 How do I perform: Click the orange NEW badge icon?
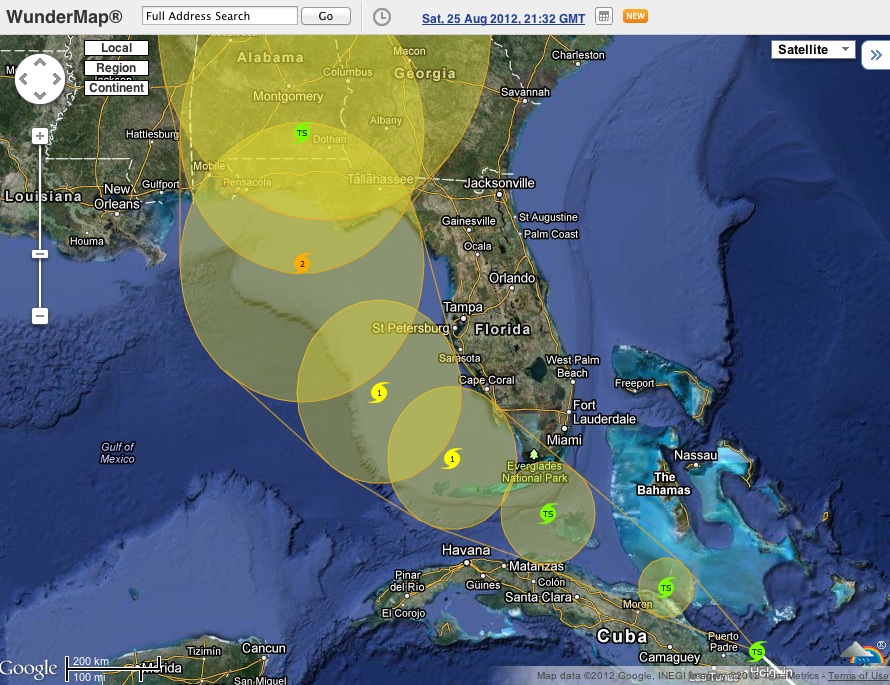[x=634, y=16]
